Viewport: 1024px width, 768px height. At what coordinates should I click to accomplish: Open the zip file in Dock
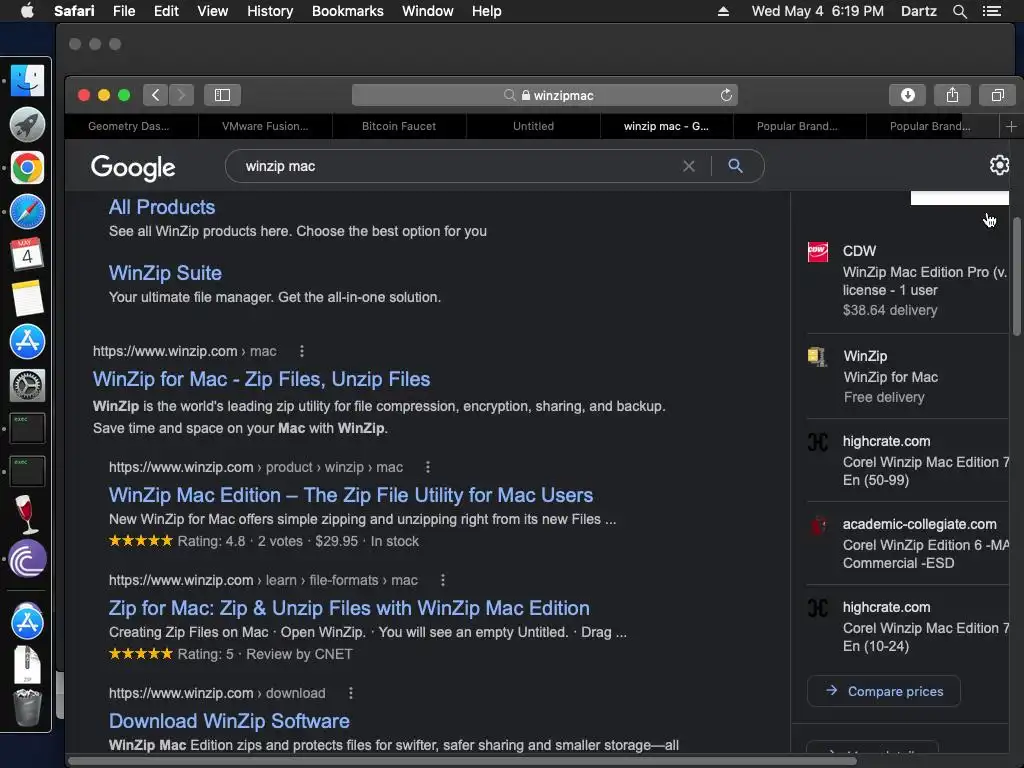27,664
